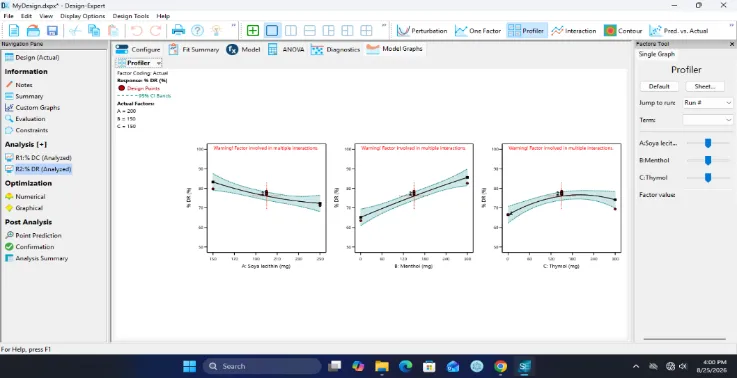Open the Display Options menu
The height and width of the screenshot is (378, 737).
[x=83, y=16]
